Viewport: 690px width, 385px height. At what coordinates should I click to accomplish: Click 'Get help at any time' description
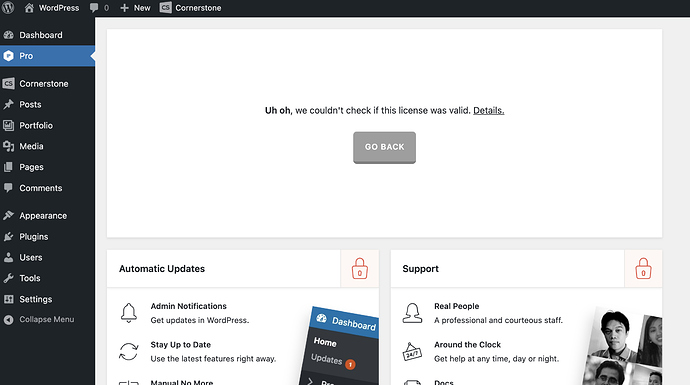tap(496, 359)
